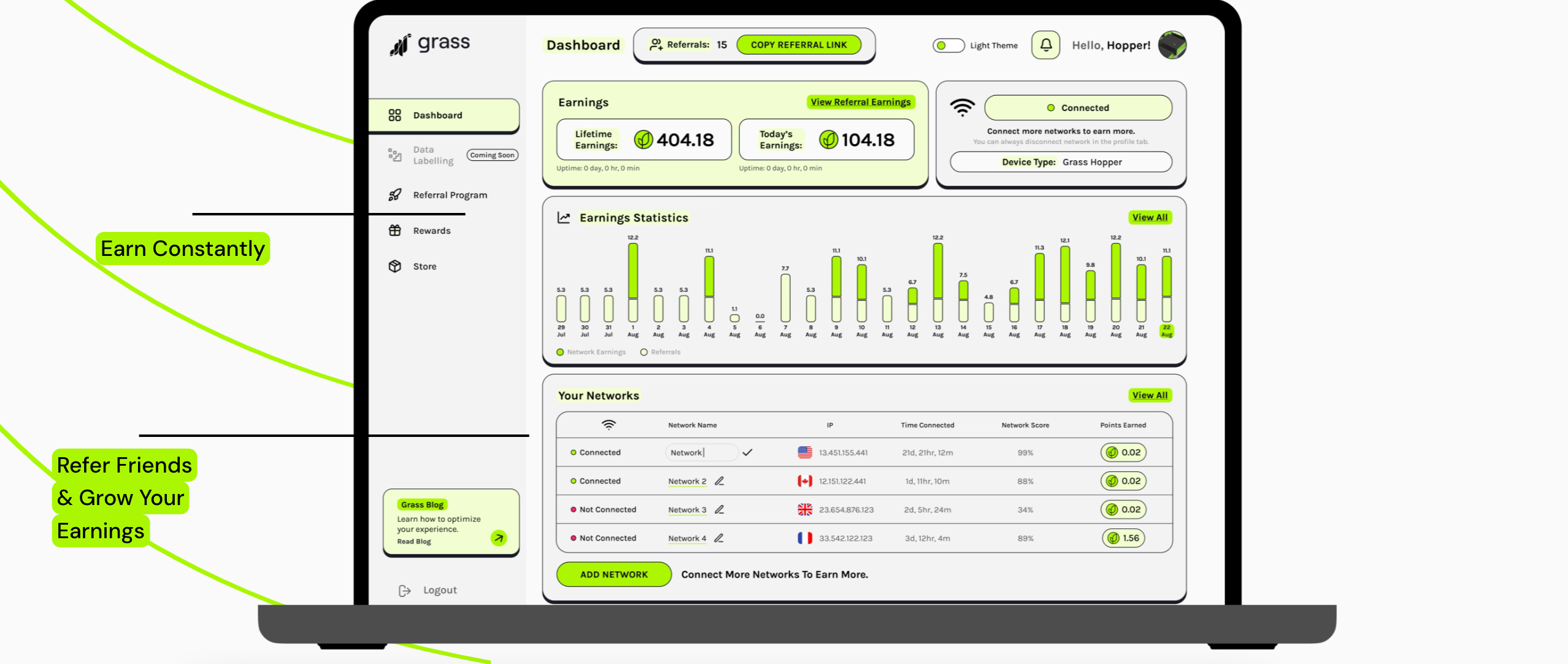Click the grass logo icon
The width and height of the screenshot is (1568, 664).
coord(400,44)
